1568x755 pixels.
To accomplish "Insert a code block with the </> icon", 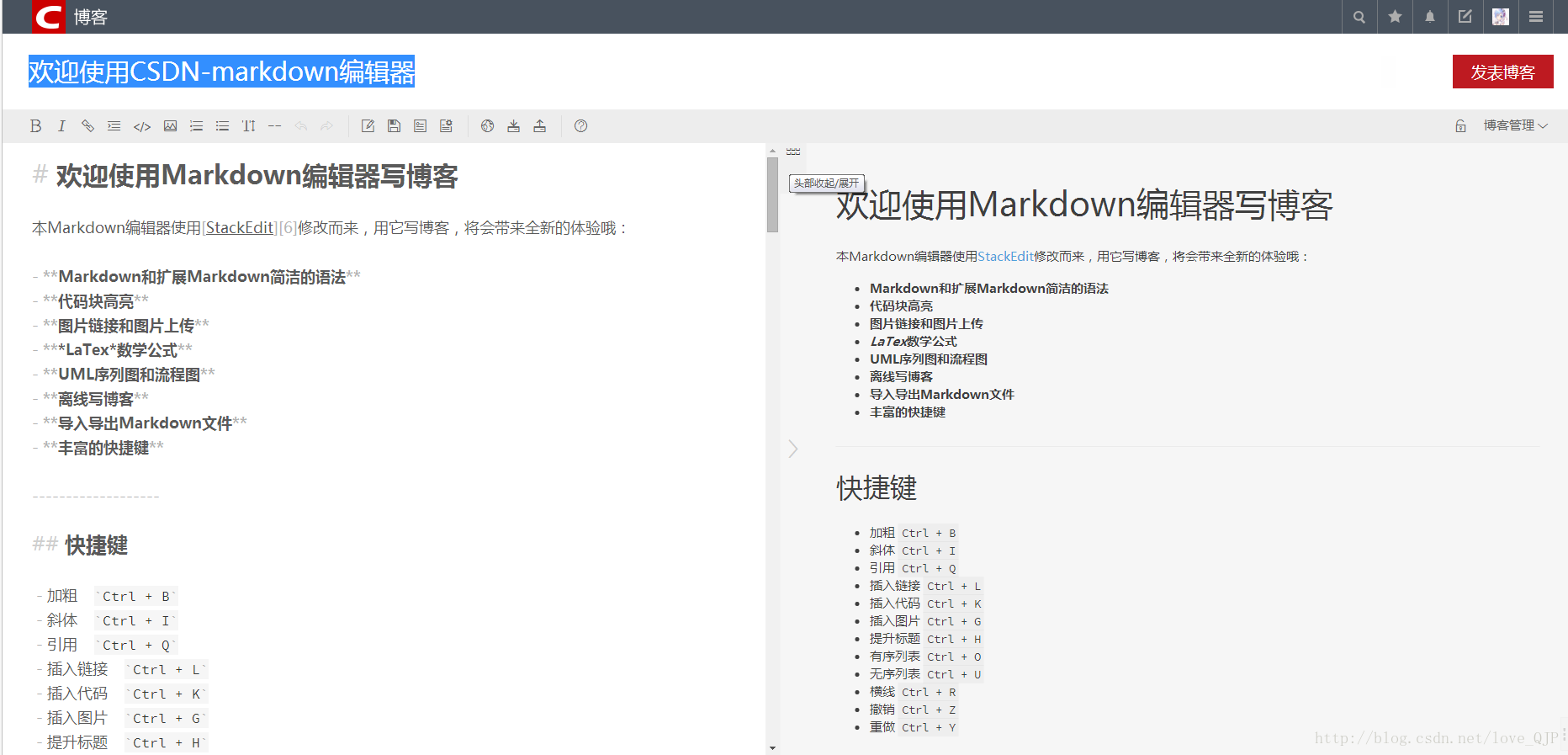I will pos(142,126).
